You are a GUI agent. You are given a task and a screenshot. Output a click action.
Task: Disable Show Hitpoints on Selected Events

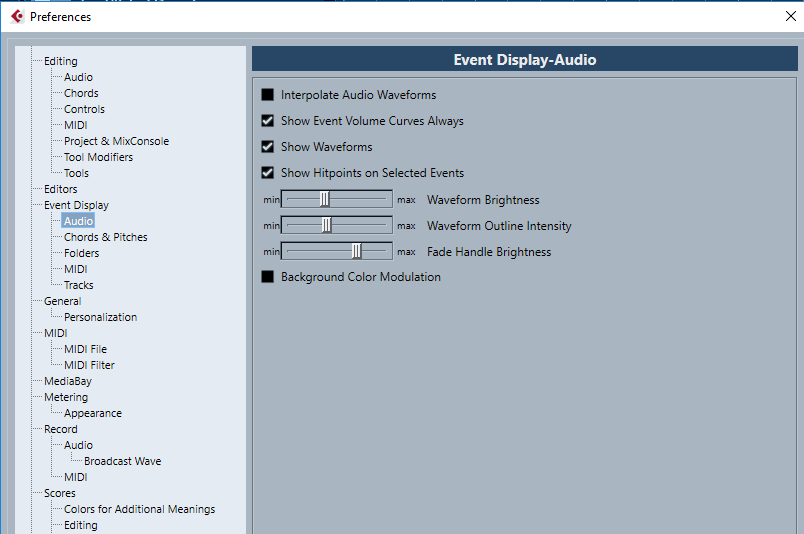[x=268, y=173]
